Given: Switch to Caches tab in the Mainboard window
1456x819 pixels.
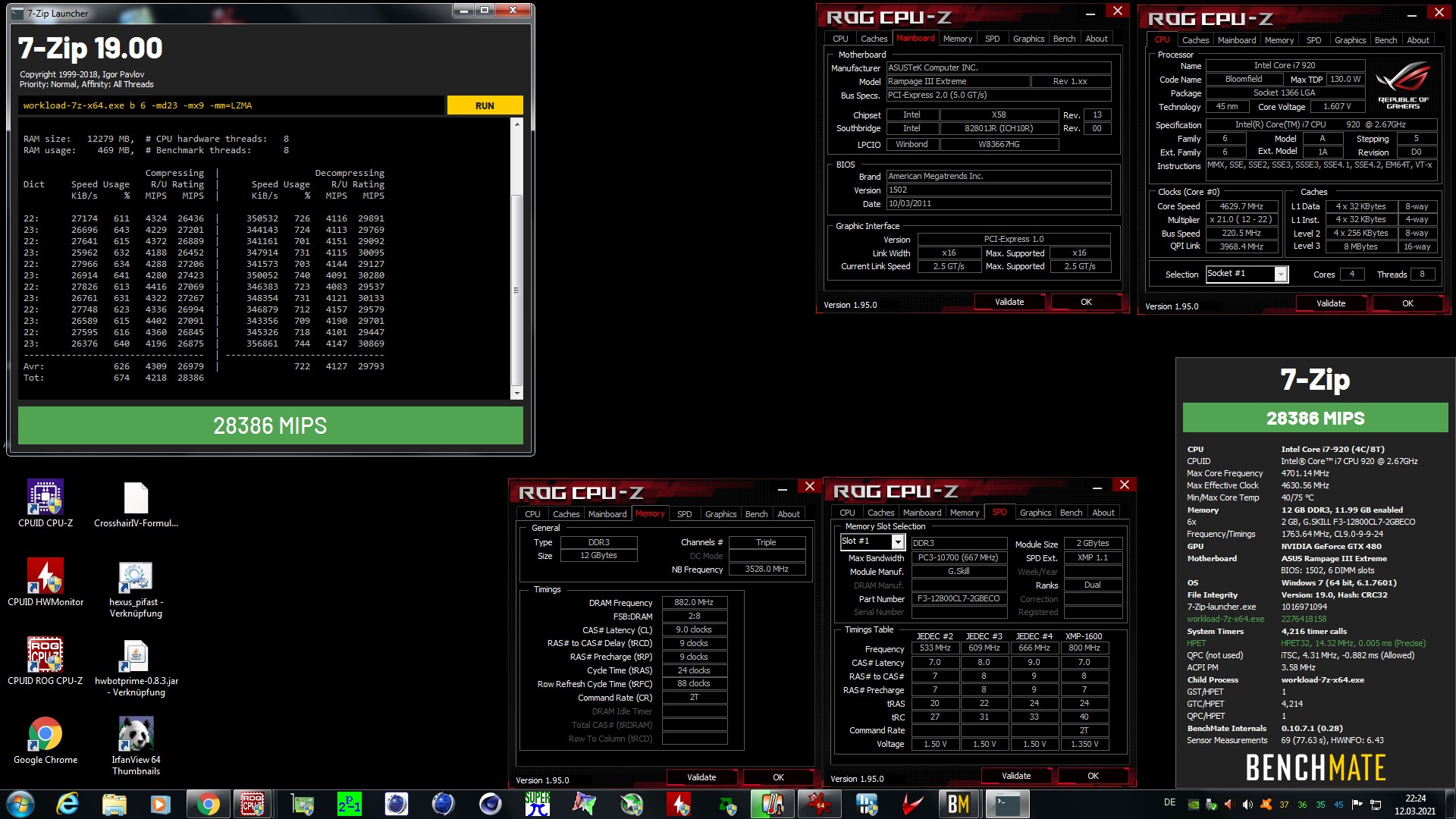Looking at the screenshot, I should point(874,39).
